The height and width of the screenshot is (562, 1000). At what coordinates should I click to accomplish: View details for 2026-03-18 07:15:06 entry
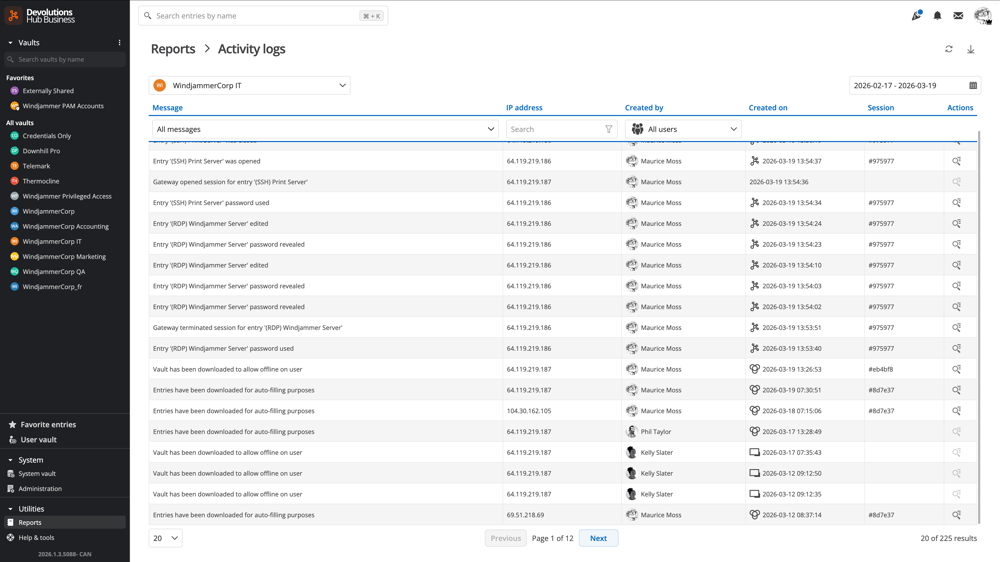click(x=957, y=411)
